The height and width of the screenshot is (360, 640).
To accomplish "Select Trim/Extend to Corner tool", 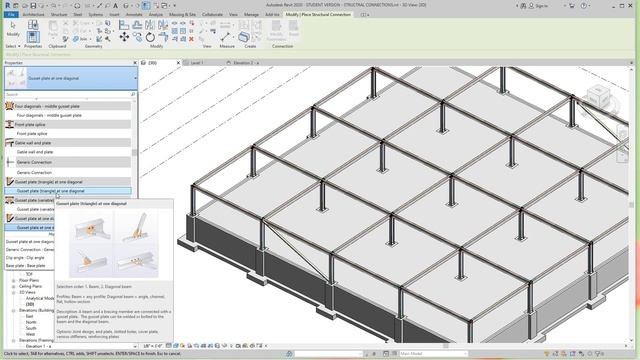I will 163,38.
